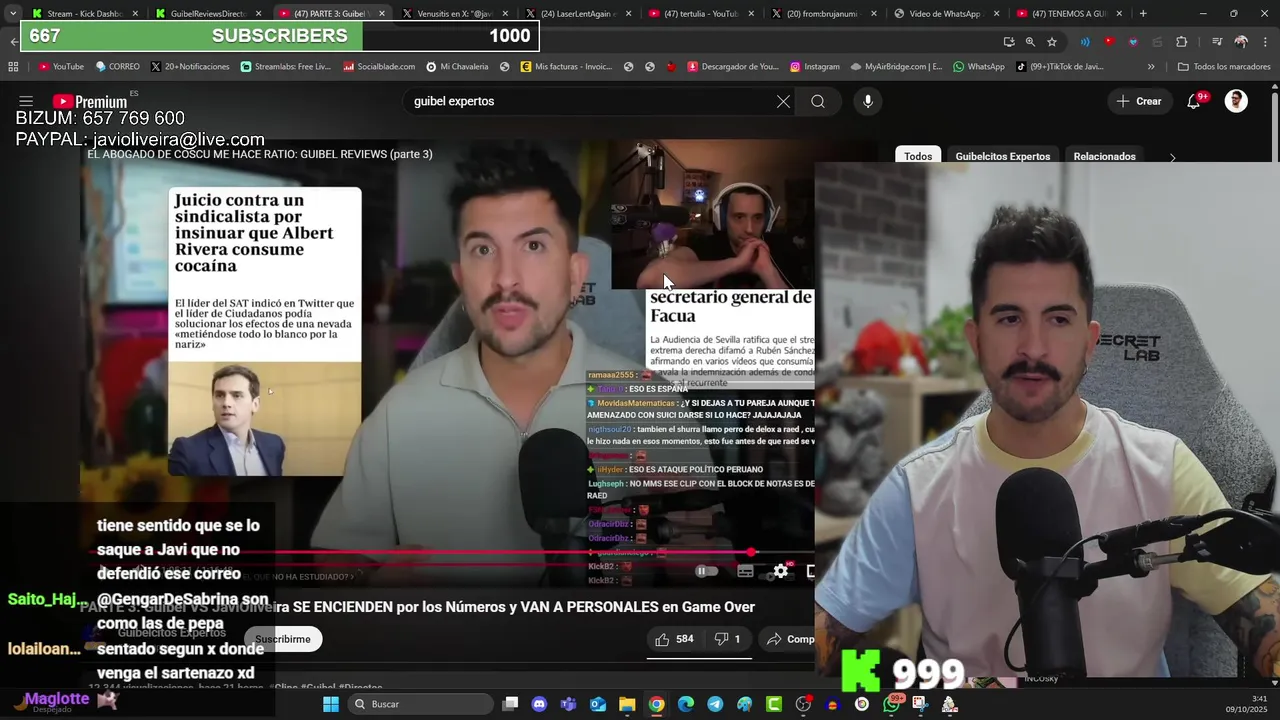
Task: Open Task View on the taskbar
Action: (x=510, y=704)
